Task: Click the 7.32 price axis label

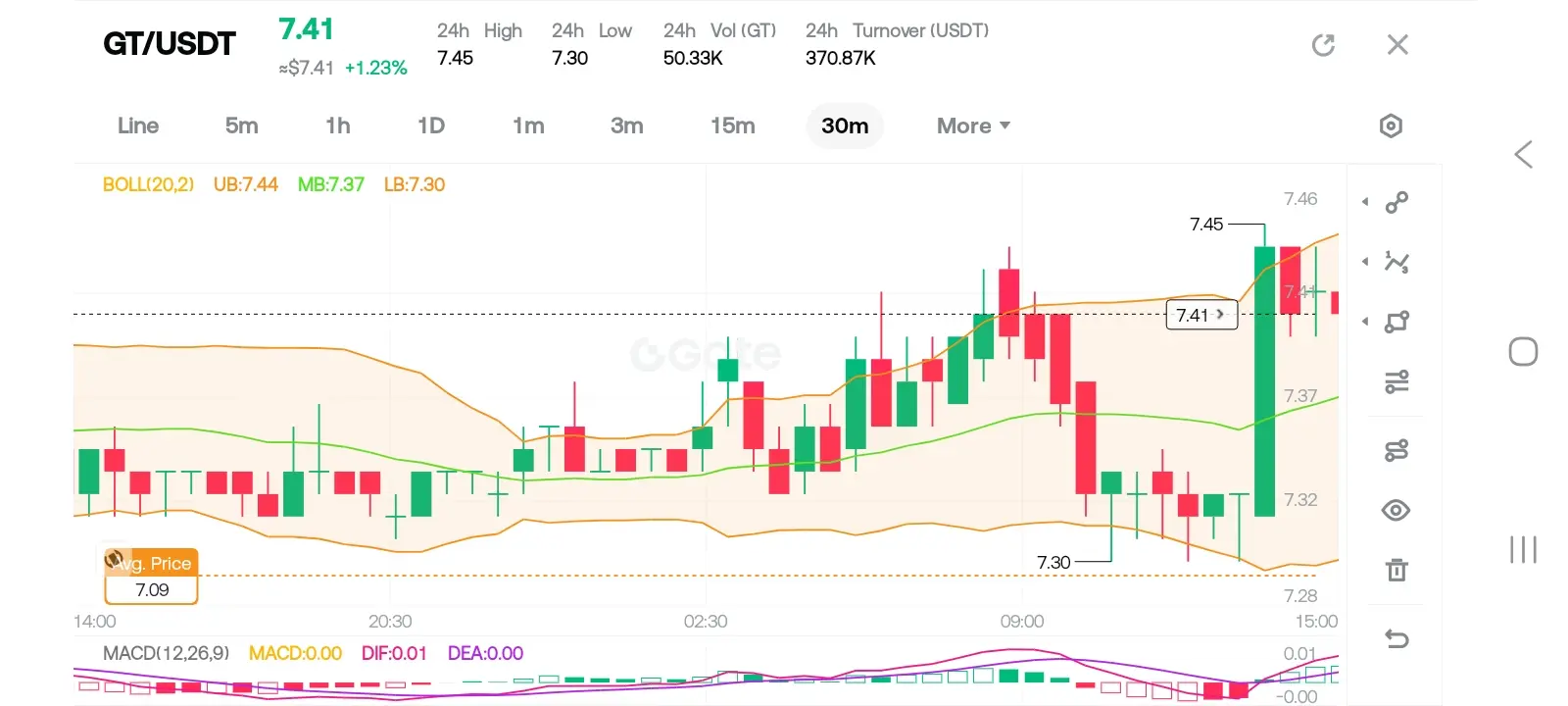Action: (x=1300, y=499)
